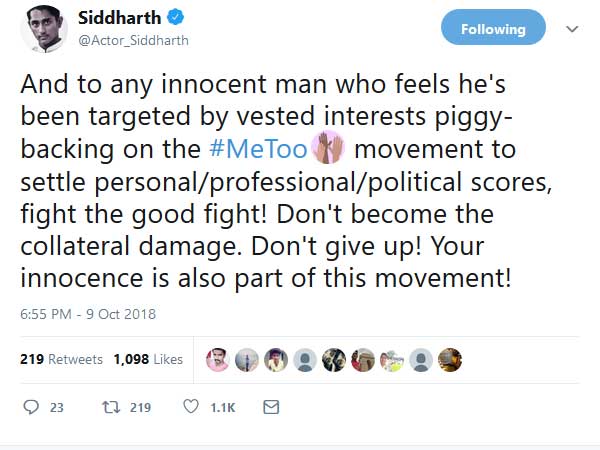Toggle the Following button

(x=493, y=29)
